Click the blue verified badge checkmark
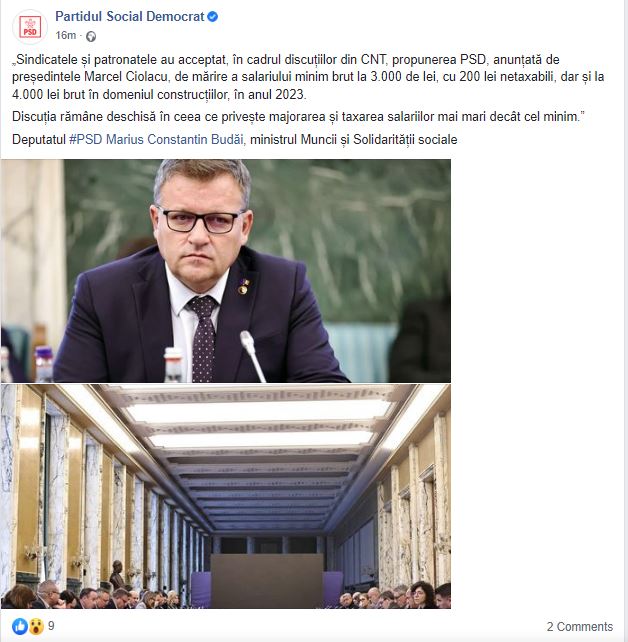Viewport: 628px width, 642px height. click(x=212, y=17)
